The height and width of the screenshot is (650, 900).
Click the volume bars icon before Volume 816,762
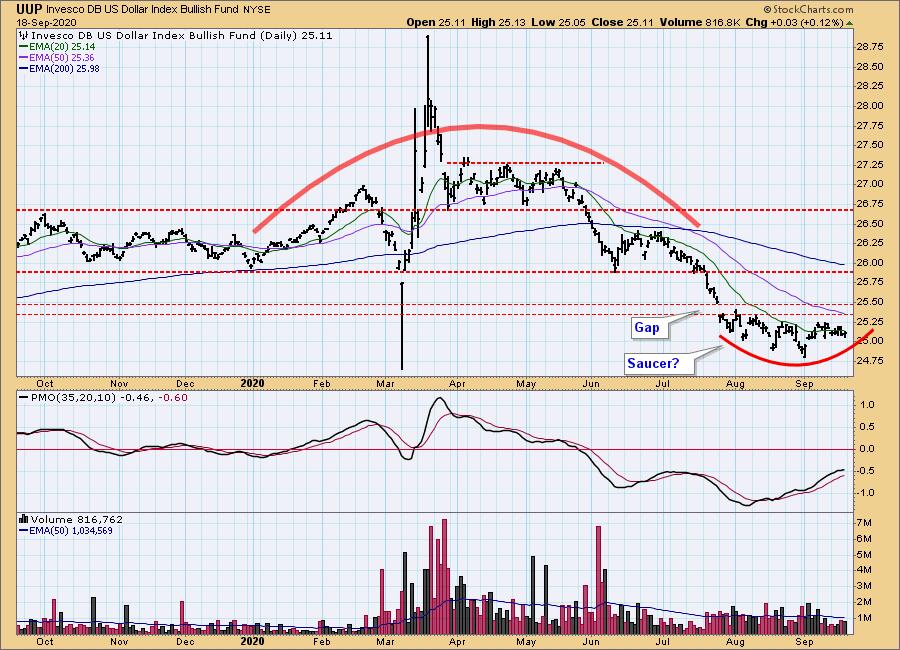click(x=24, y=519)
